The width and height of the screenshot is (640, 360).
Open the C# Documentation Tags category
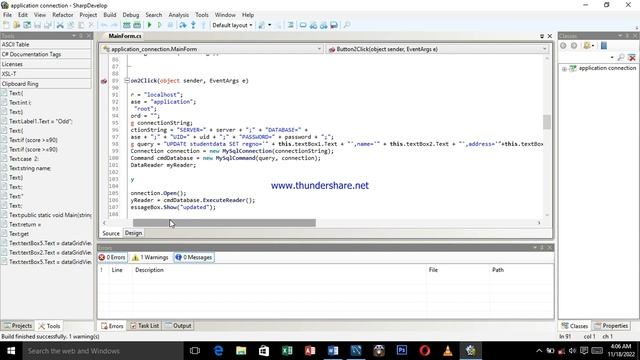coord(46,54)
